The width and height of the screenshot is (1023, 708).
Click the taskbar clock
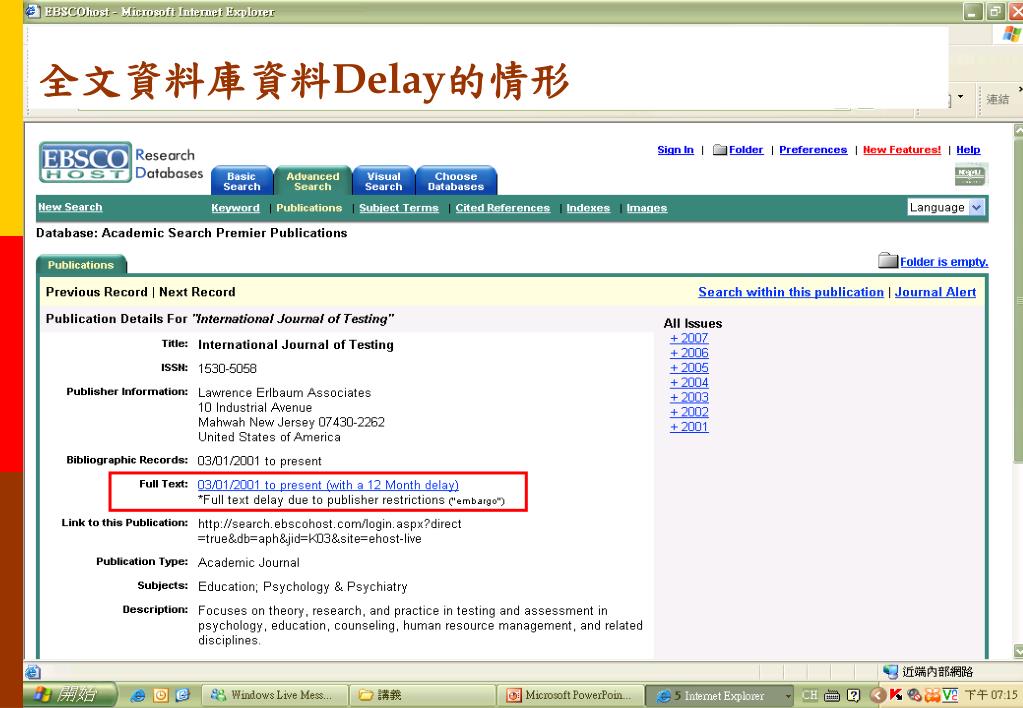990,696
